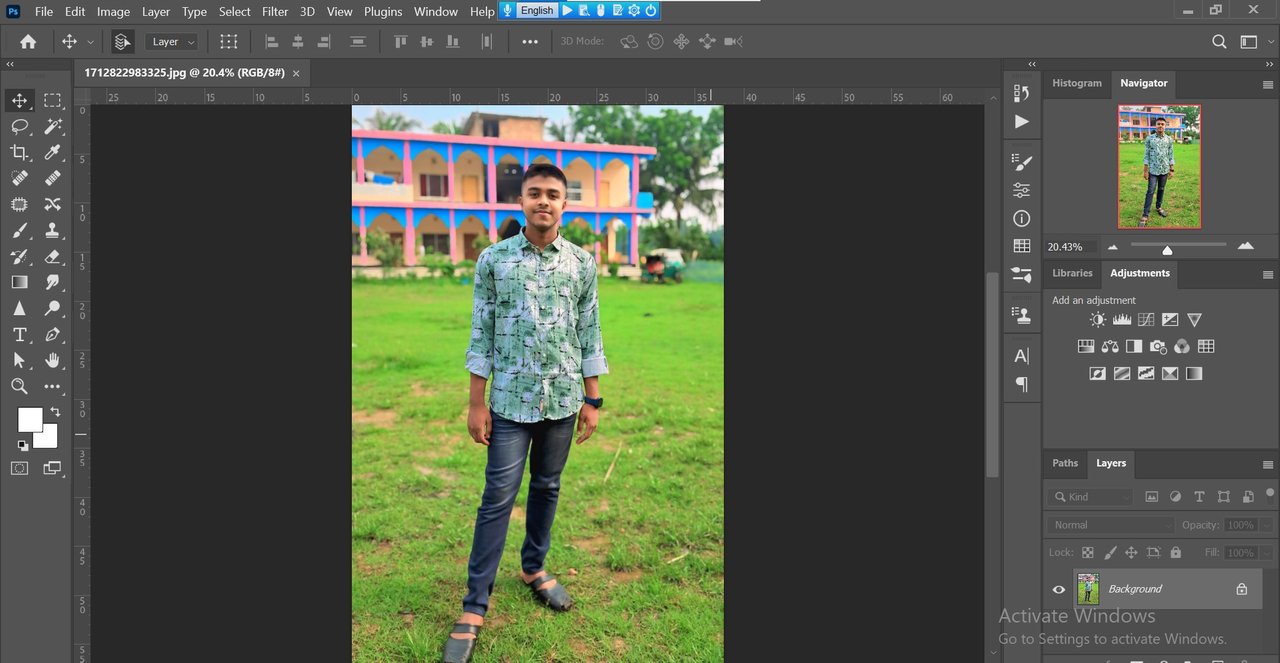Open the Properties info icon
The width and height of the screenshot is (1280, 663).
[1021, 218]
